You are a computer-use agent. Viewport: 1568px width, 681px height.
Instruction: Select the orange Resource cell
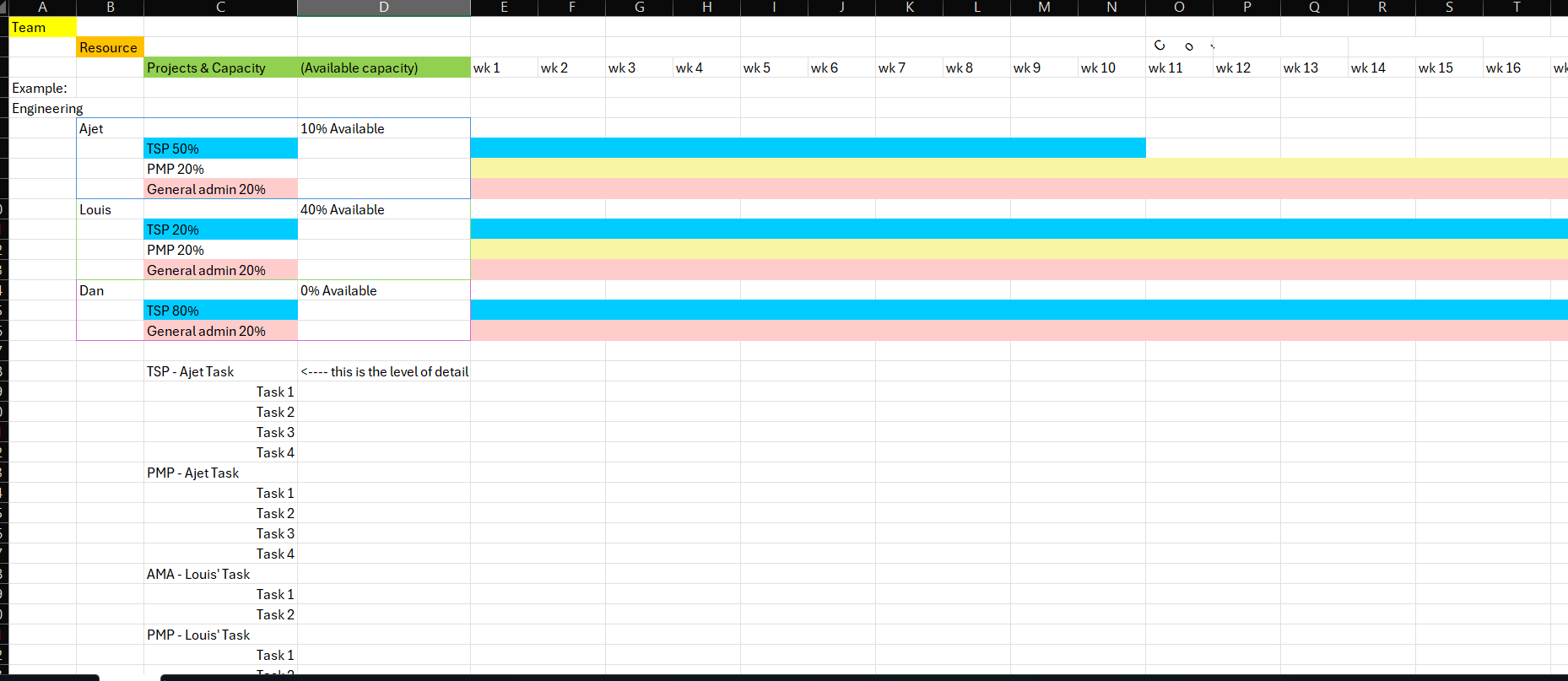pos(110,47)
